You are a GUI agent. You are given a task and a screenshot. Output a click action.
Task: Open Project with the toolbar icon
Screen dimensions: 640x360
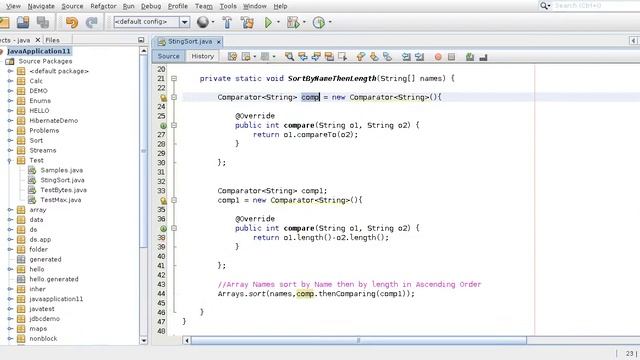[22, 22]
